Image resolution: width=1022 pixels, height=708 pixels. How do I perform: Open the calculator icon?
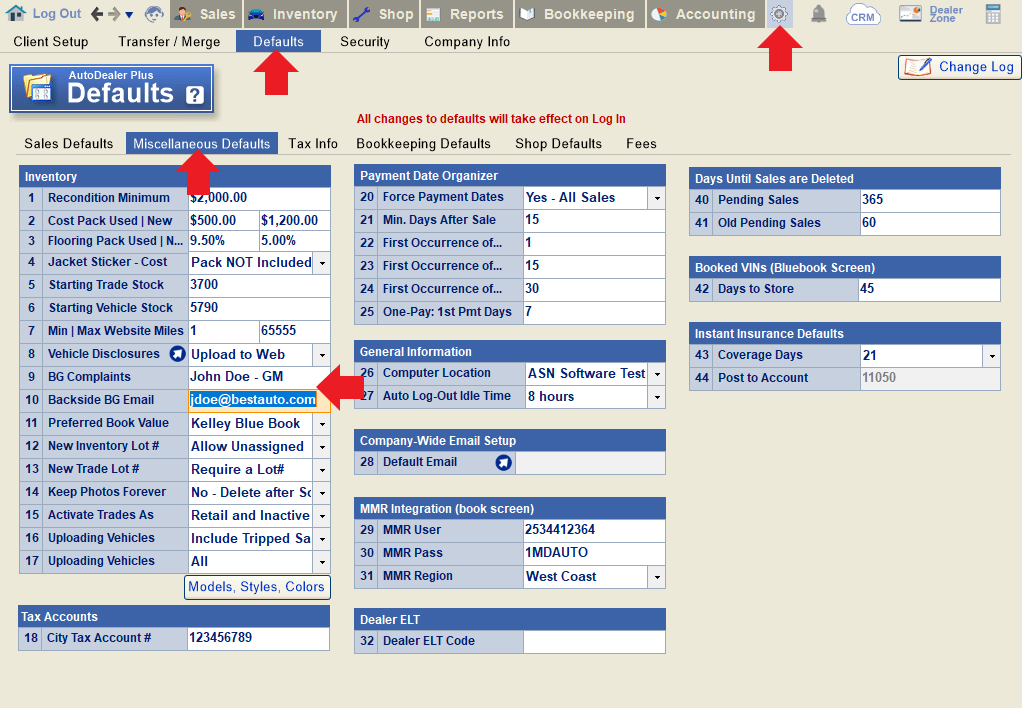[x=993, y=14]
